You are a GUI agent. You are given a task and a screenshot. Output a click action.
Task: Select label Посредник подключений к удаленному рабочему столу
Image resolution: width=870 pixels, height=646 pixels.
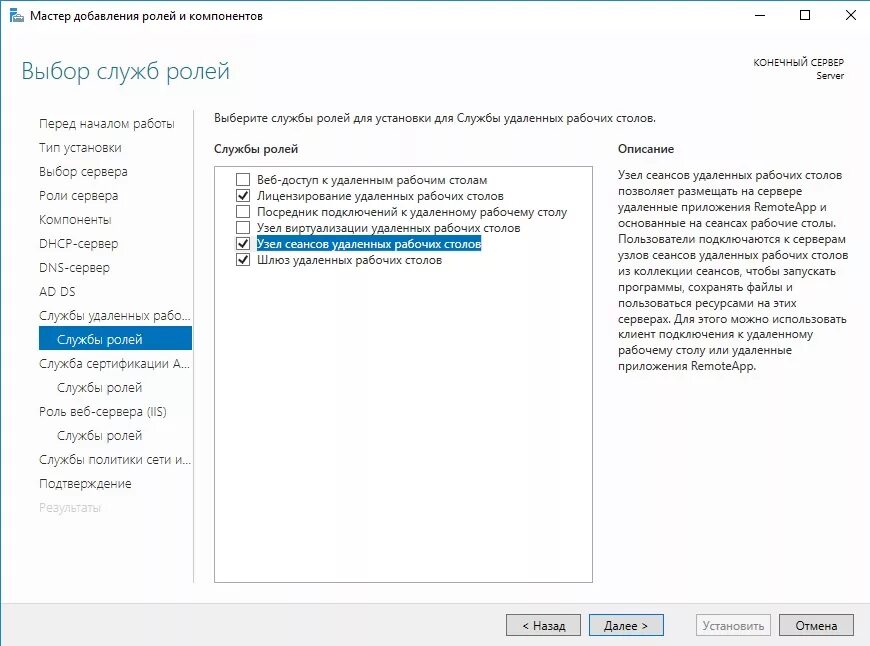[412, 212]
